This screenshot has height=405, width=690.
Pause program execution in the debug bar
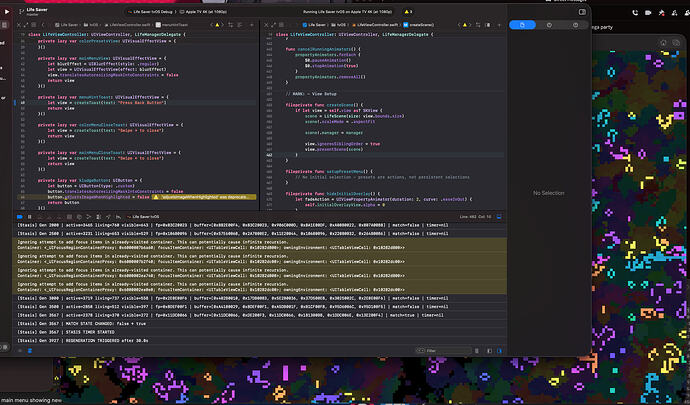click(29, 217)
